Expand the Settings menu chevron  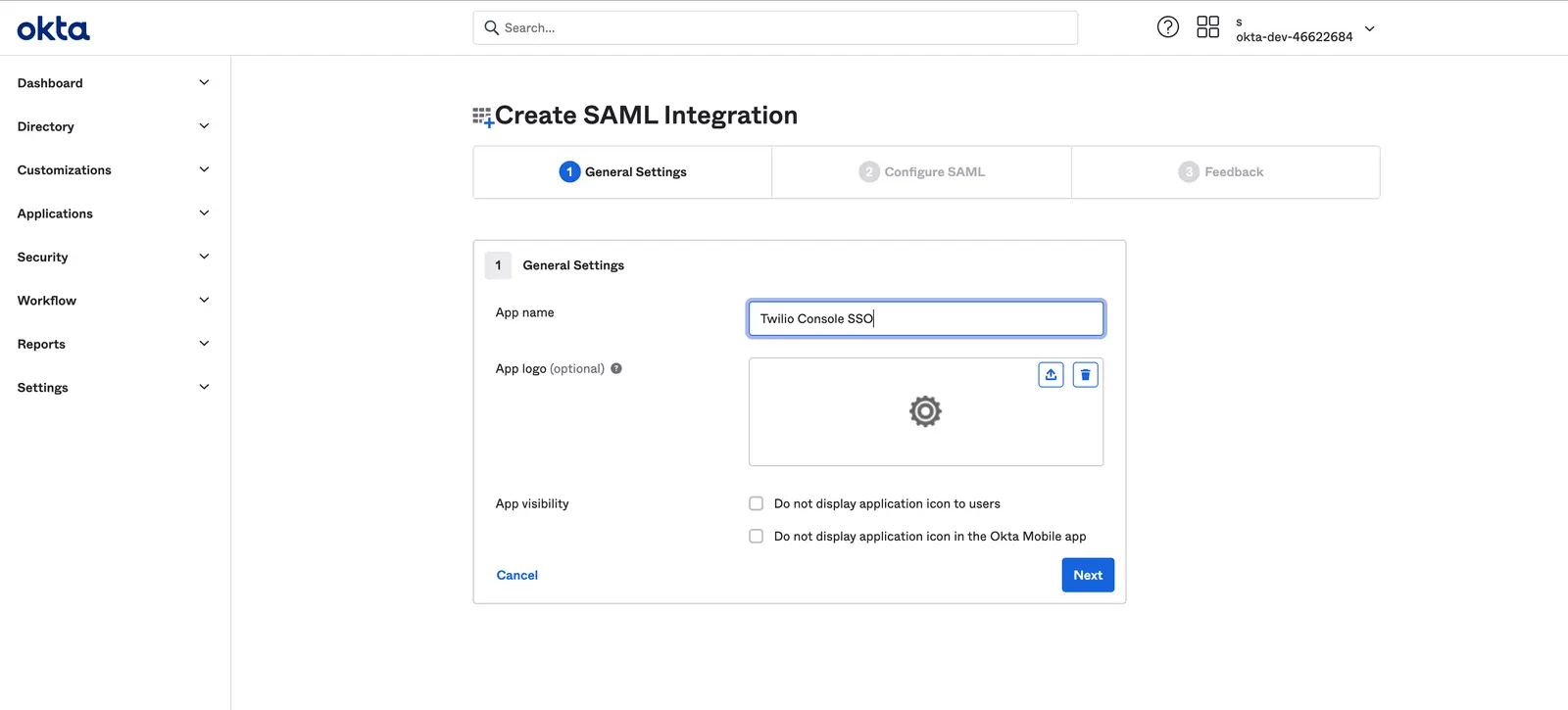click(204, 388)
